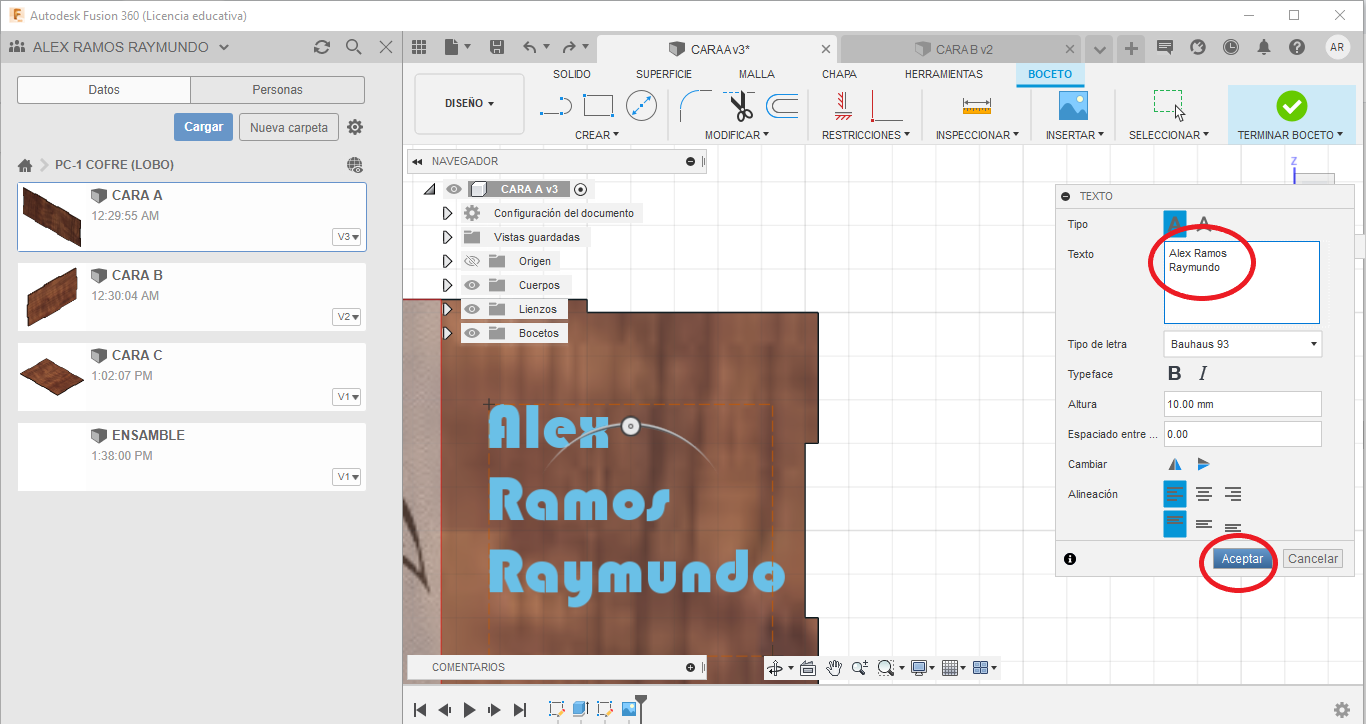Switch to the Personas tab

tap(277, 90)
